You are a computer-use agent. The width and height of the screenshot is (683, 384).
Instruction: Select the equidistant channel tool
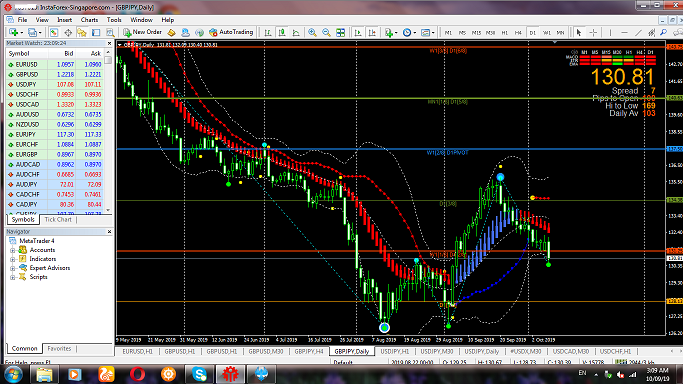pyautogui.click(x=652, y=33)
